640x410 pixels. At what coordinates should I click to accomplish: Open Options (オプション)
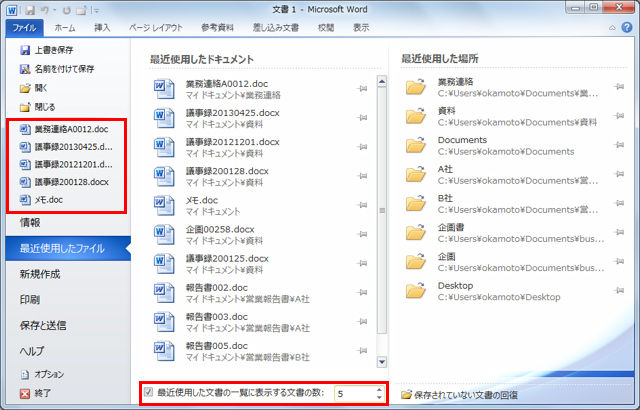point(42,374)
